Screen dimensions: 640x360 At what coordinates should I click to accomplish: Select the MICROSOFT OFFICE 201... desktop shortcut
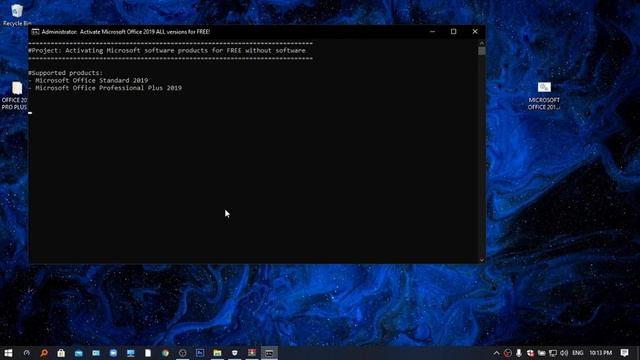click(x=544, y=96)
